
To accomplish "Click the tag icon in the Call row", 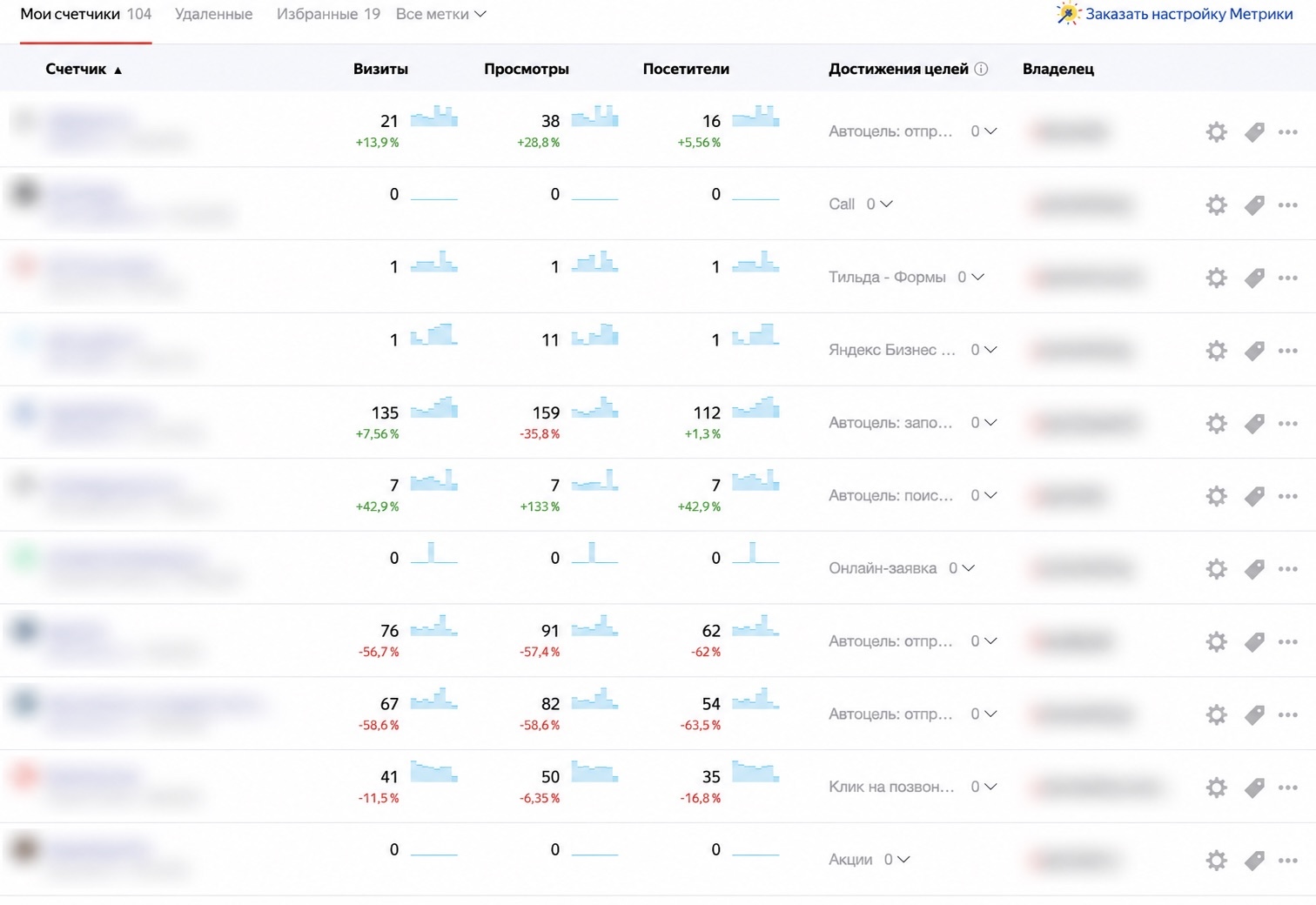I will [x=1254, y=205].
